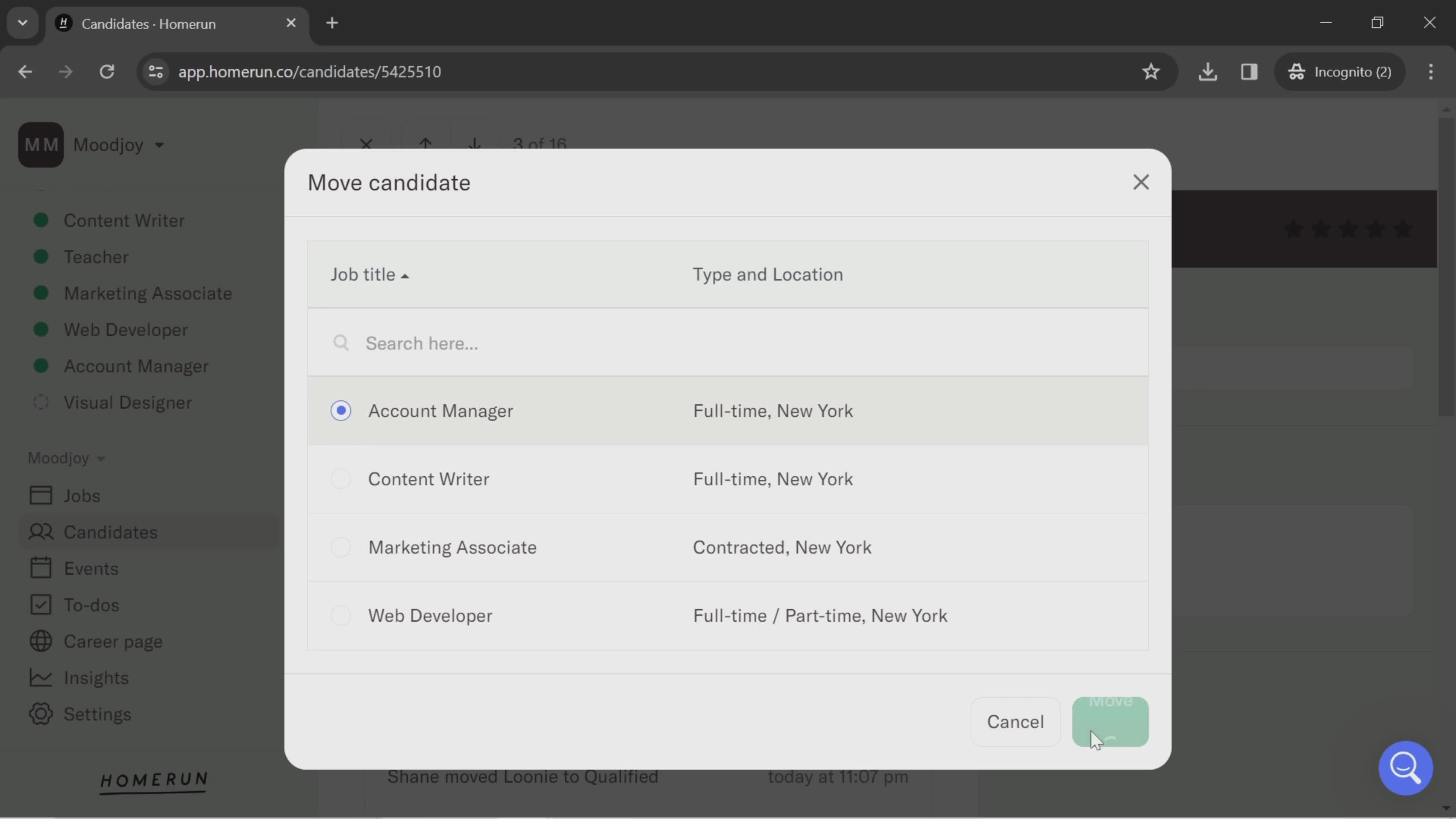This screenshot has width=1456, height=819.
Task: Toggle the browser side panel
Action: [1249, 72]
